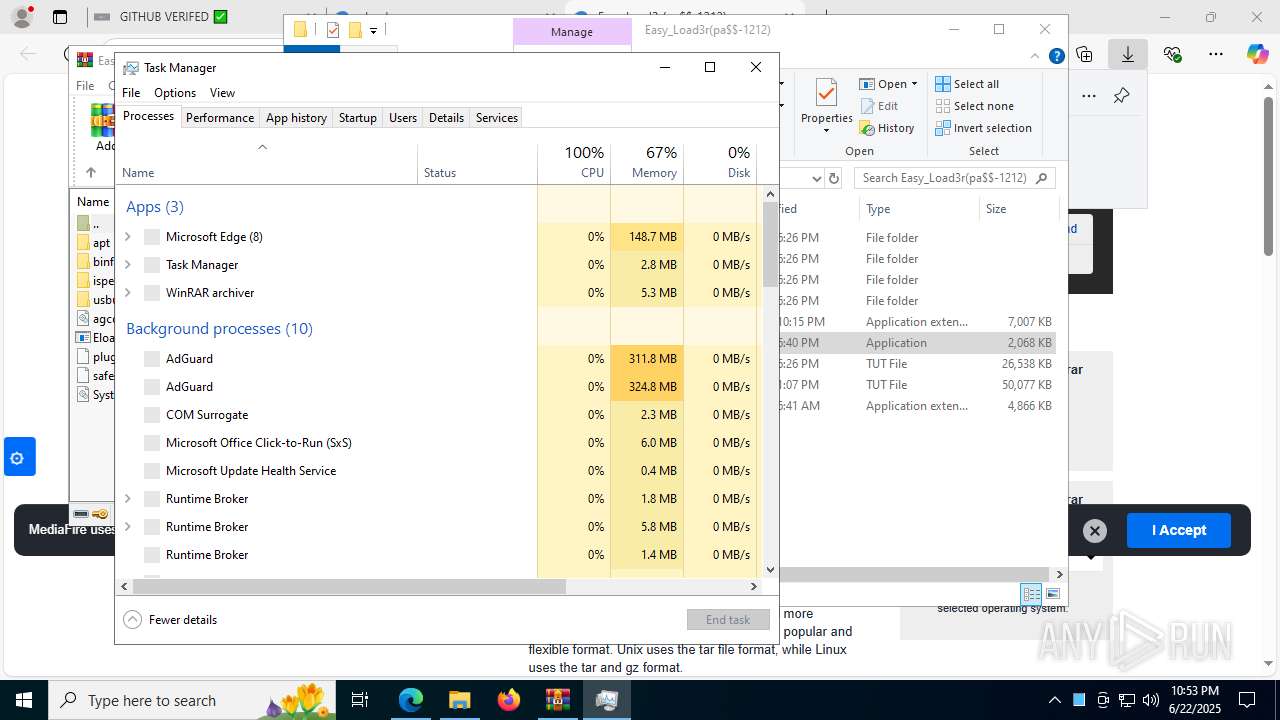The height and width of the screenshot is (720, 1280).
Task: Collapse details with Fewer details toggle
Action: (170, 620)
